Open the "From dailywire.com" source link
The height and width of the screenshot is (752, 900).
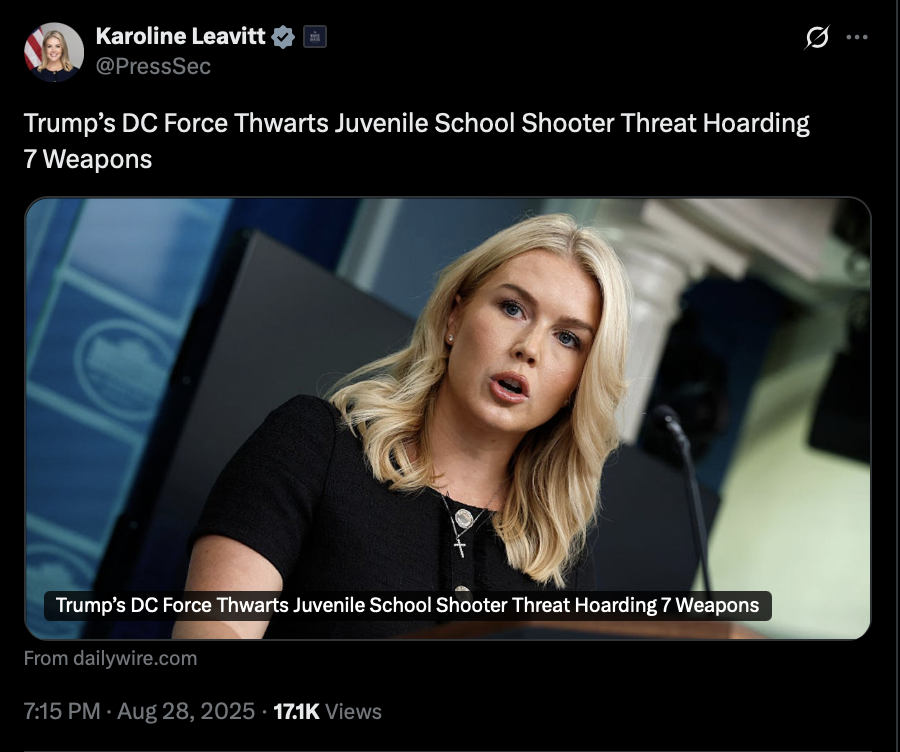coord(110,658)
